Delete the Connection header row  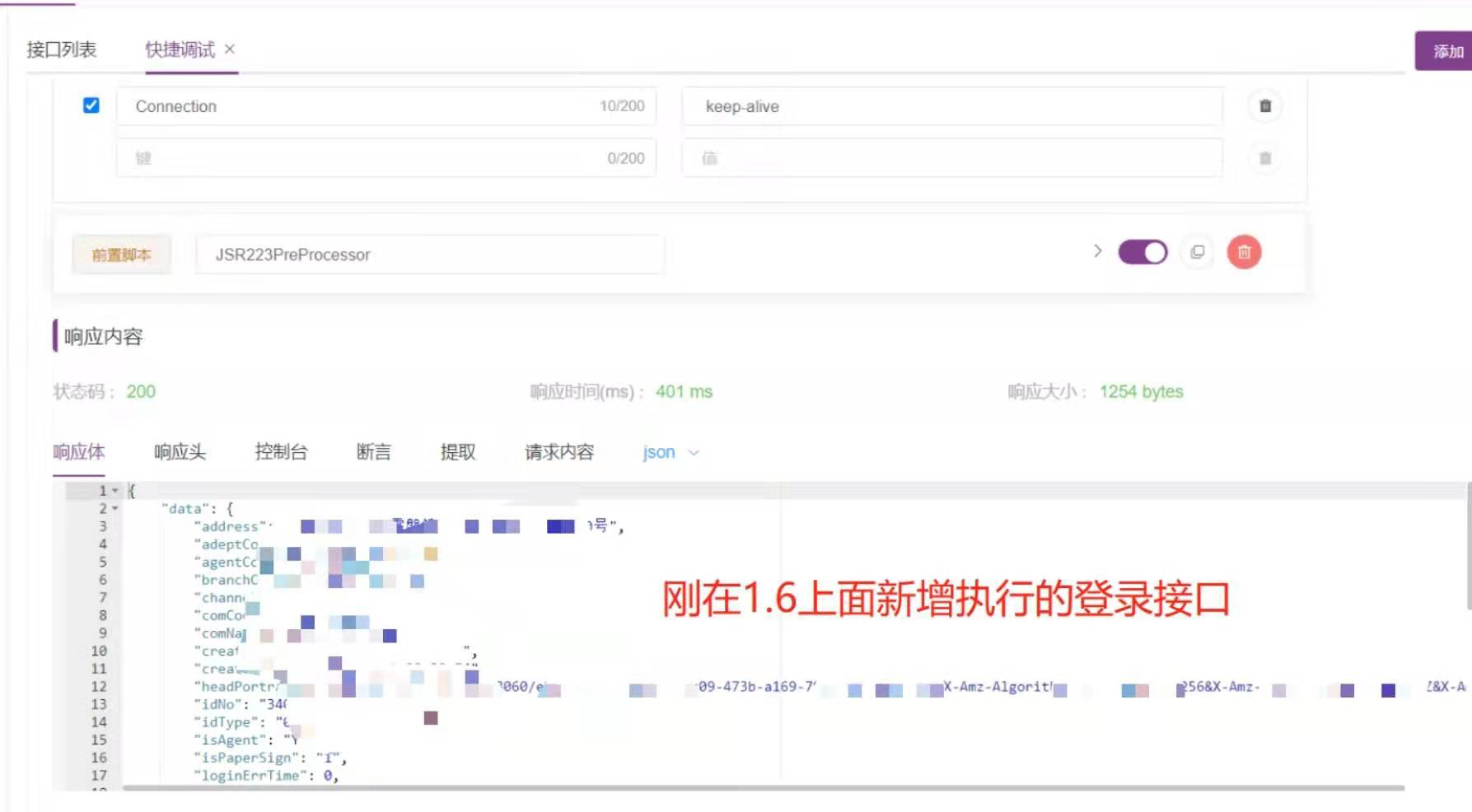pyautogui.click(x=1265, y=105)
